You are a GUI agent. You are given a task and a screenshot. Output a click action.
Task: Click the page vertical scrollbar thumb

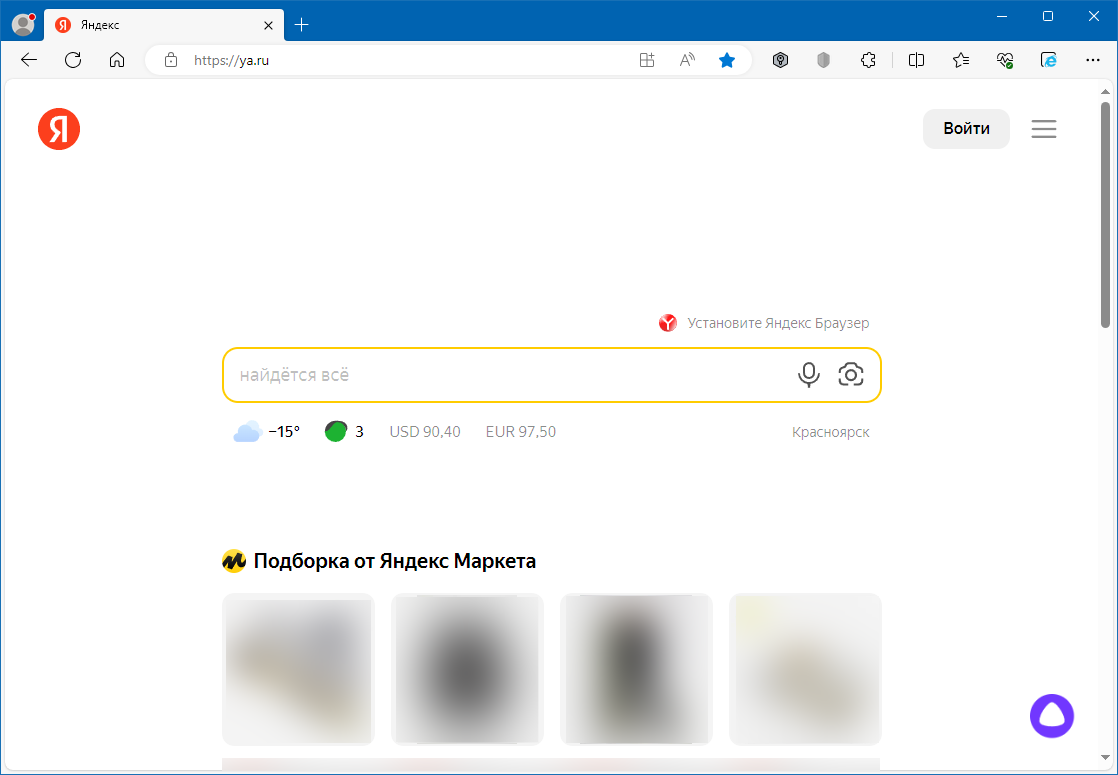point(1105,214)
